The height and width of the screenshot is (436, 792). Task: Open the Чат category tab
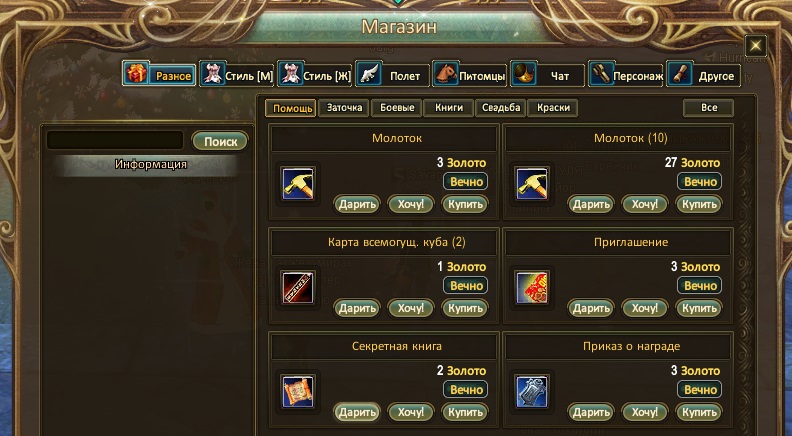click(x=547, y=75)
